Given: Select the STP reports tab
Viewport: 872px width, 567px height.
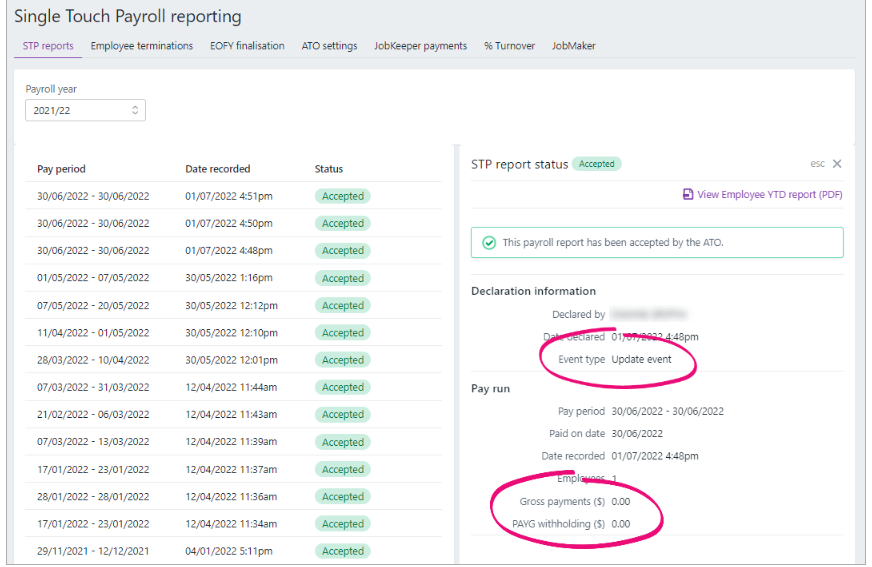Looking at the screenshot, I should coord(48,46).
